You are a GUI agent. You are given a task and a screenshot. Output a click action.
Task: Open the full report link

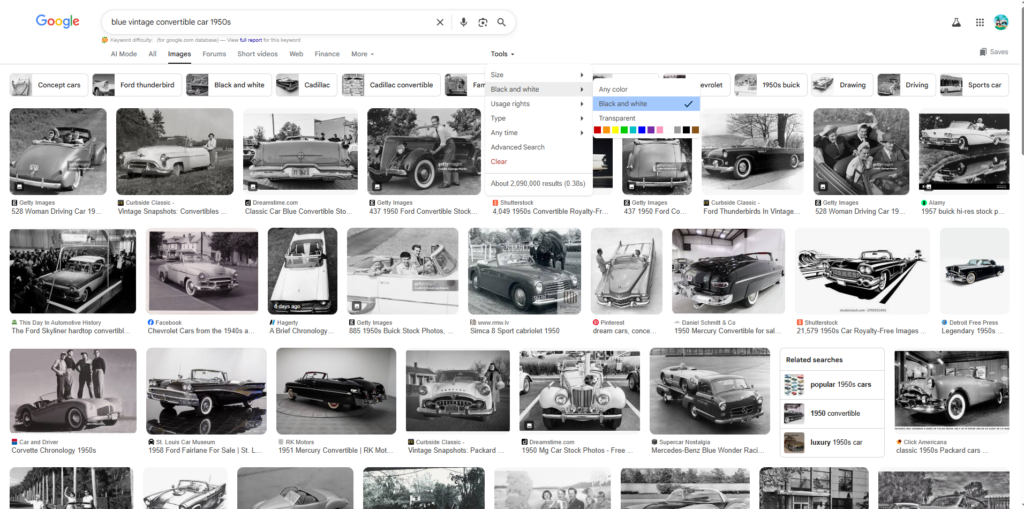pyautogui.click(x=251, y=40)
